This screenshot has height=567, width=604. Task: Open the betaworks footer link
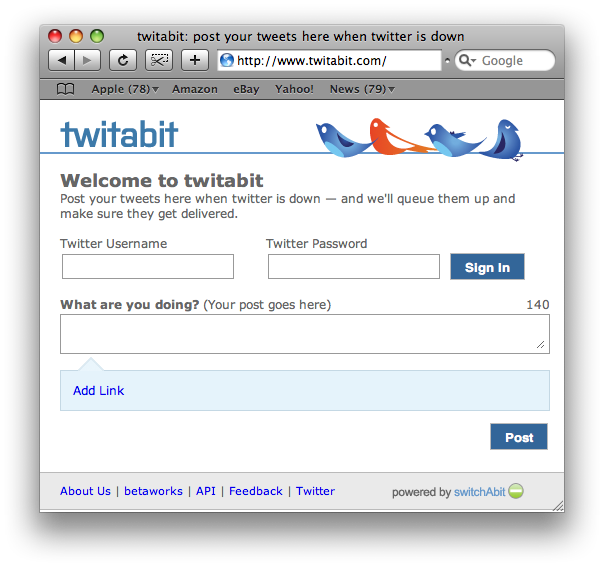(153, 491)
